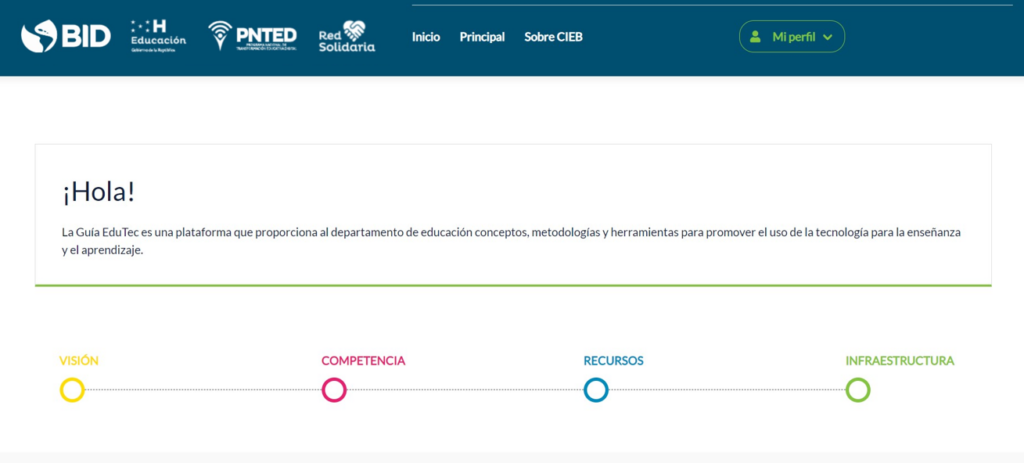This screenshot has width=1024, height=463.
Task: Select the pink Competencia step circle
Action: (334, 390)
